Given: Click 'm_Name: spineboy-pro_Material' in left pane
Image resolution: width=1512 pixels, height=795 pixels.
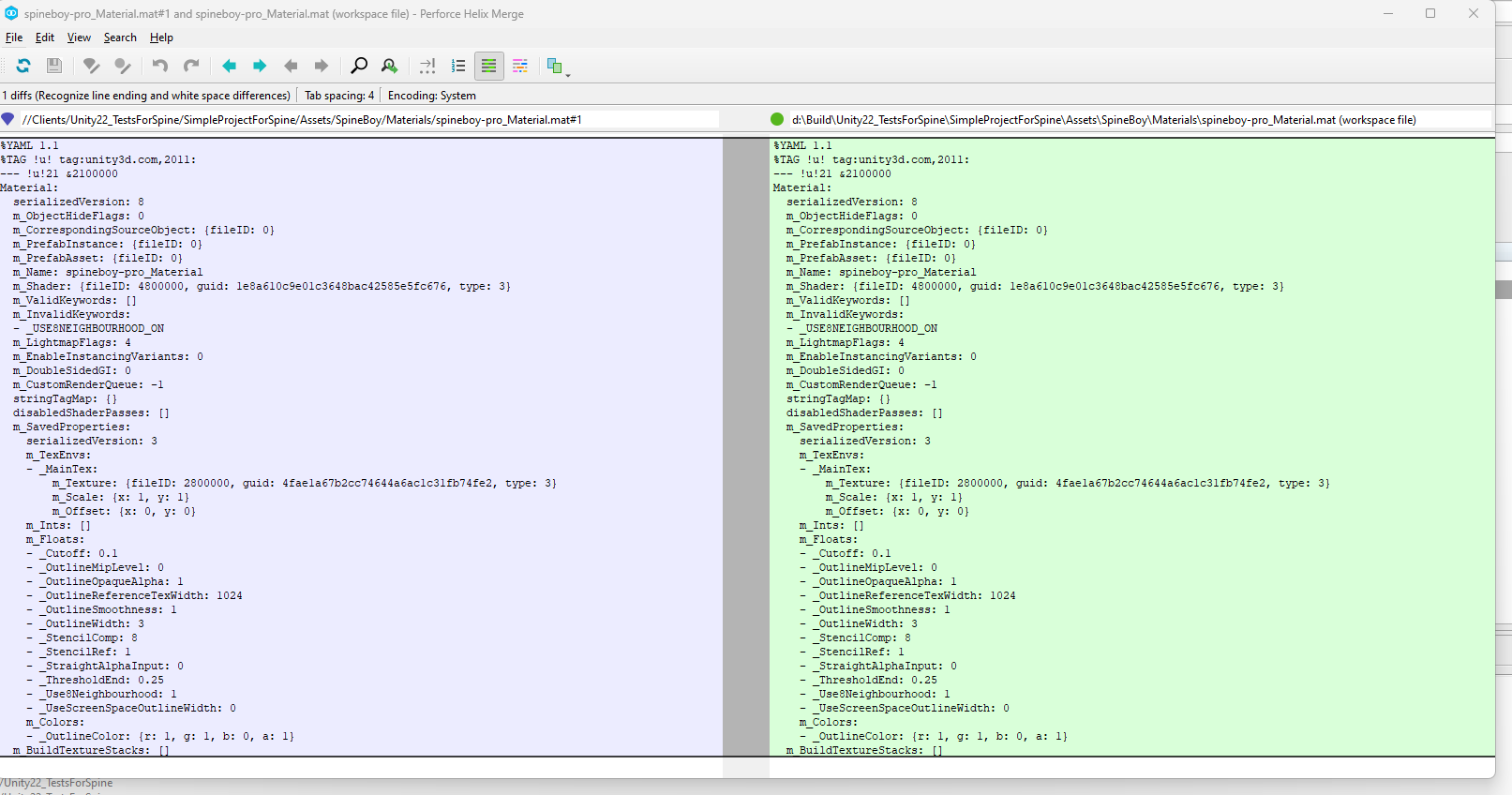Looking at the screenshot, I should click(x=108, y=272).
